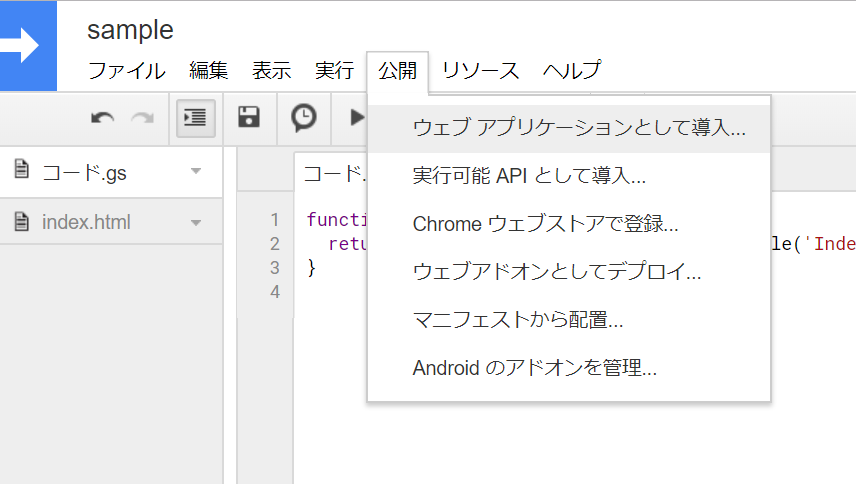Choose 実行可能 API として導入
This screenshot has width=856, height=484.
(569, 176)
